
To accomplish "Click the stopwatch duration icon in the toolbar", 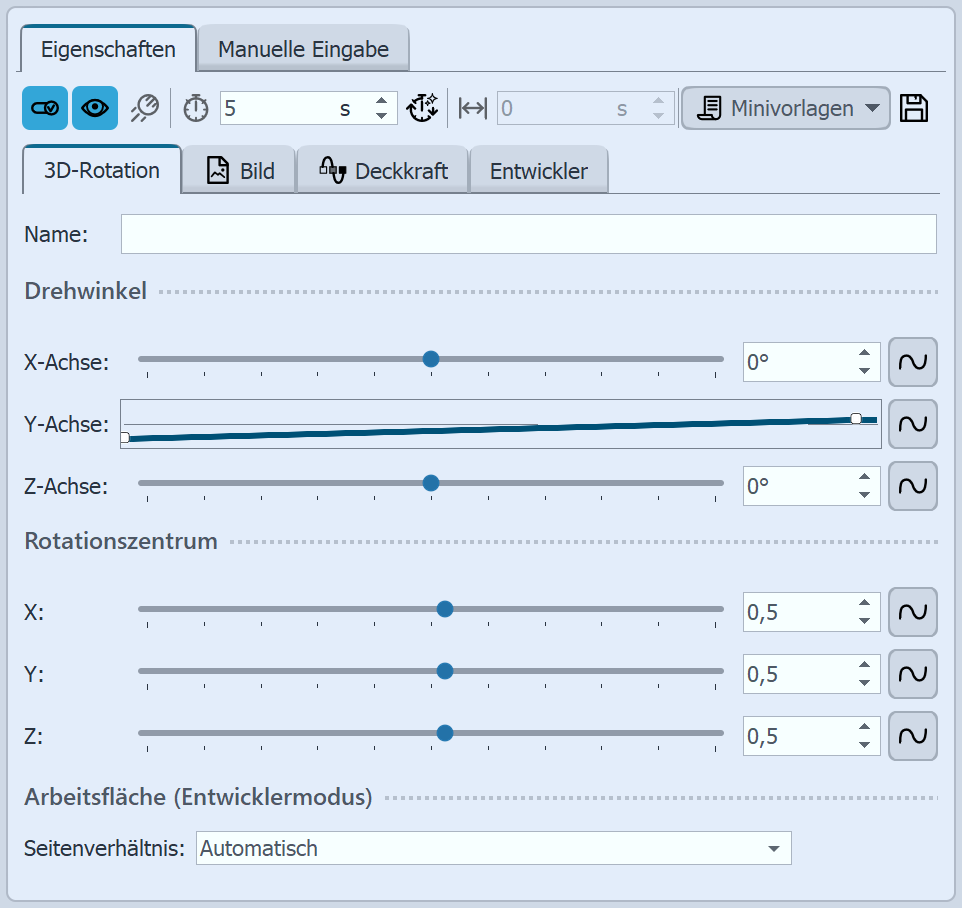I will click(x=195, y=108).
